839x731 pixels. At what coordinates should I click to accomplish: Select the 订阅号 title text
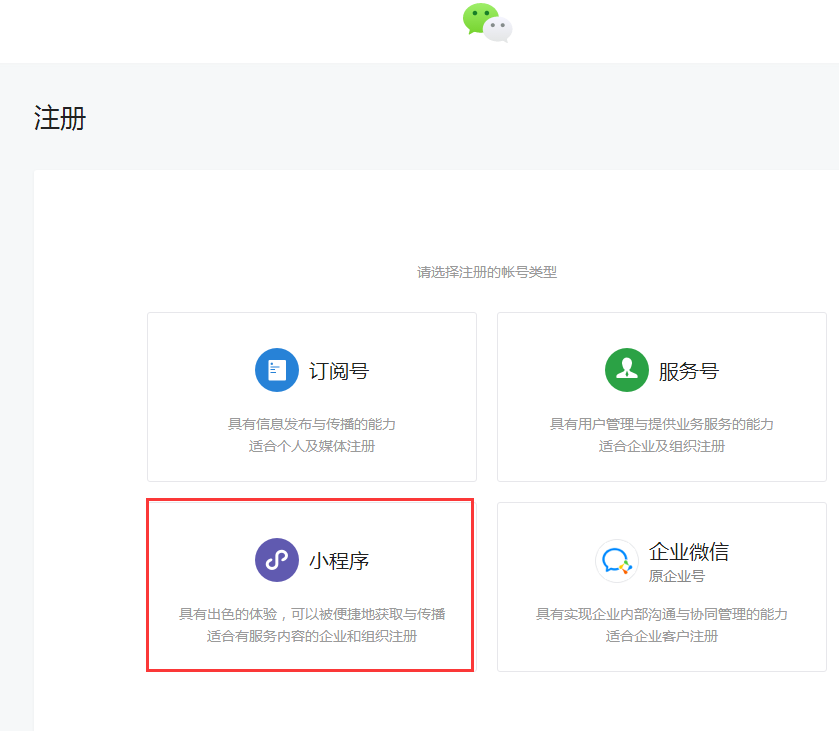338,371
